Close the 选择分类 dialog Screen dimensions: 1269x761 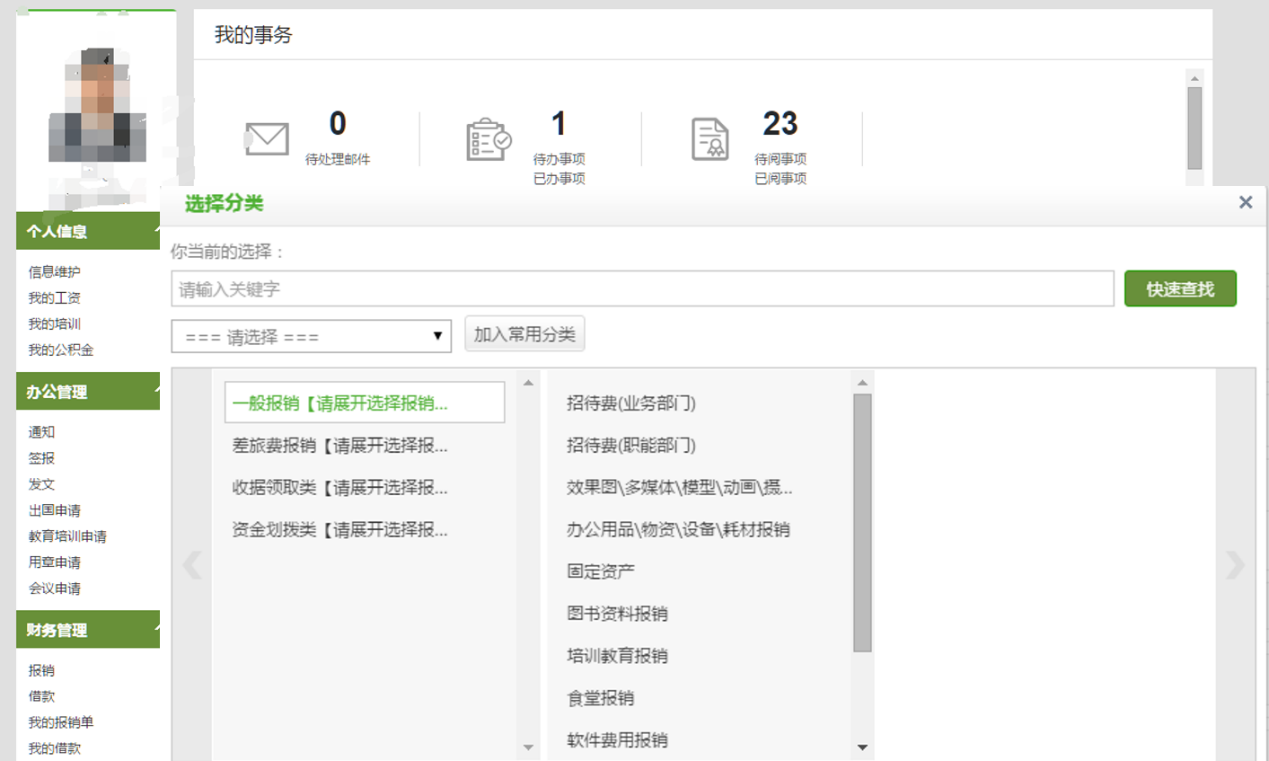[x=1245, y=202]
